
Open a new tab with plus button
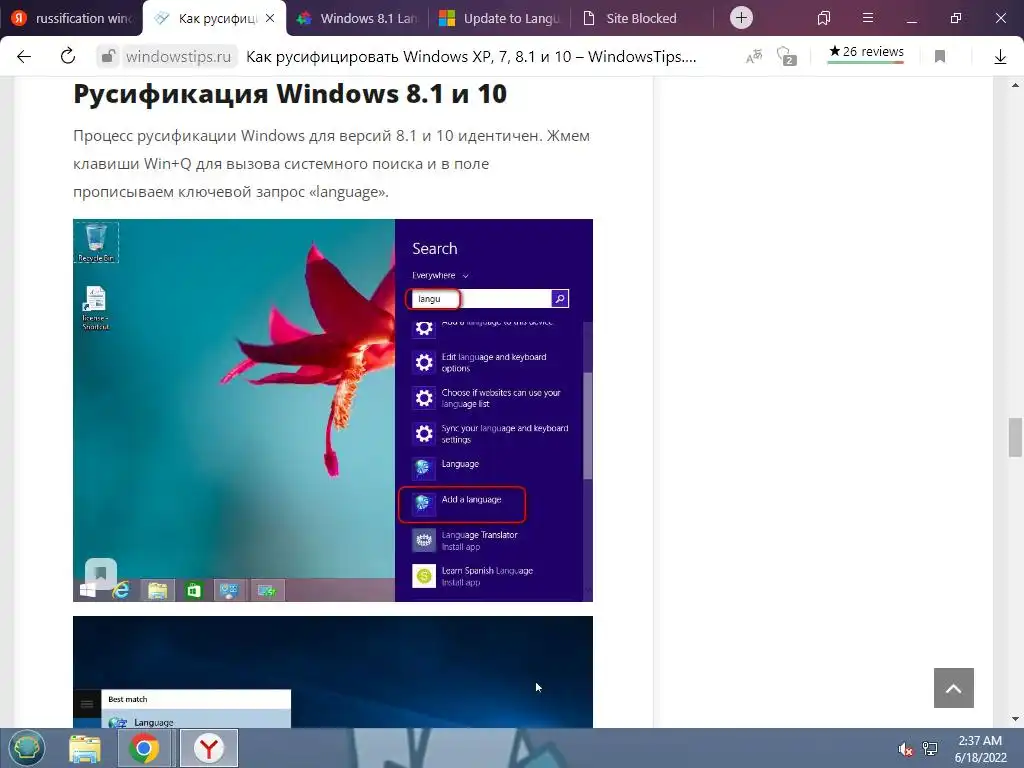tap(741, 18)
